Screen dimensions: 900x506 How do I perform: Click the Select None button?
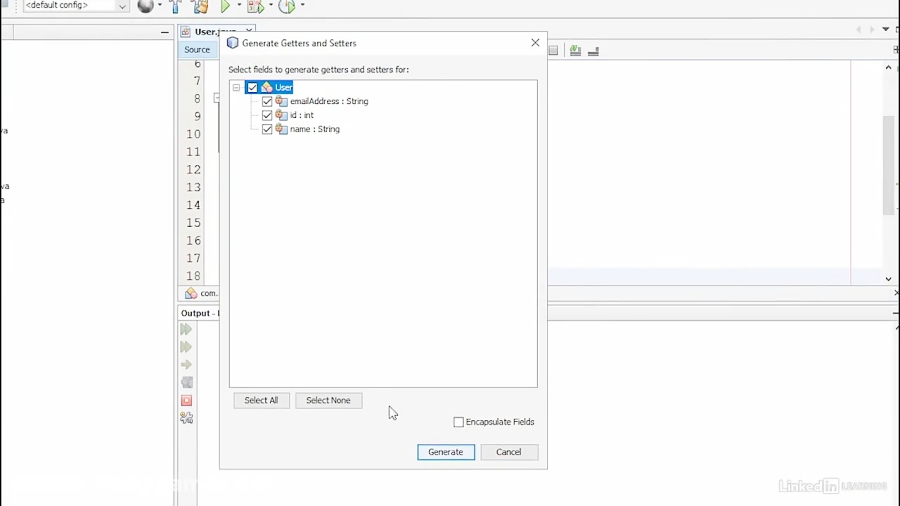[328, 400]
